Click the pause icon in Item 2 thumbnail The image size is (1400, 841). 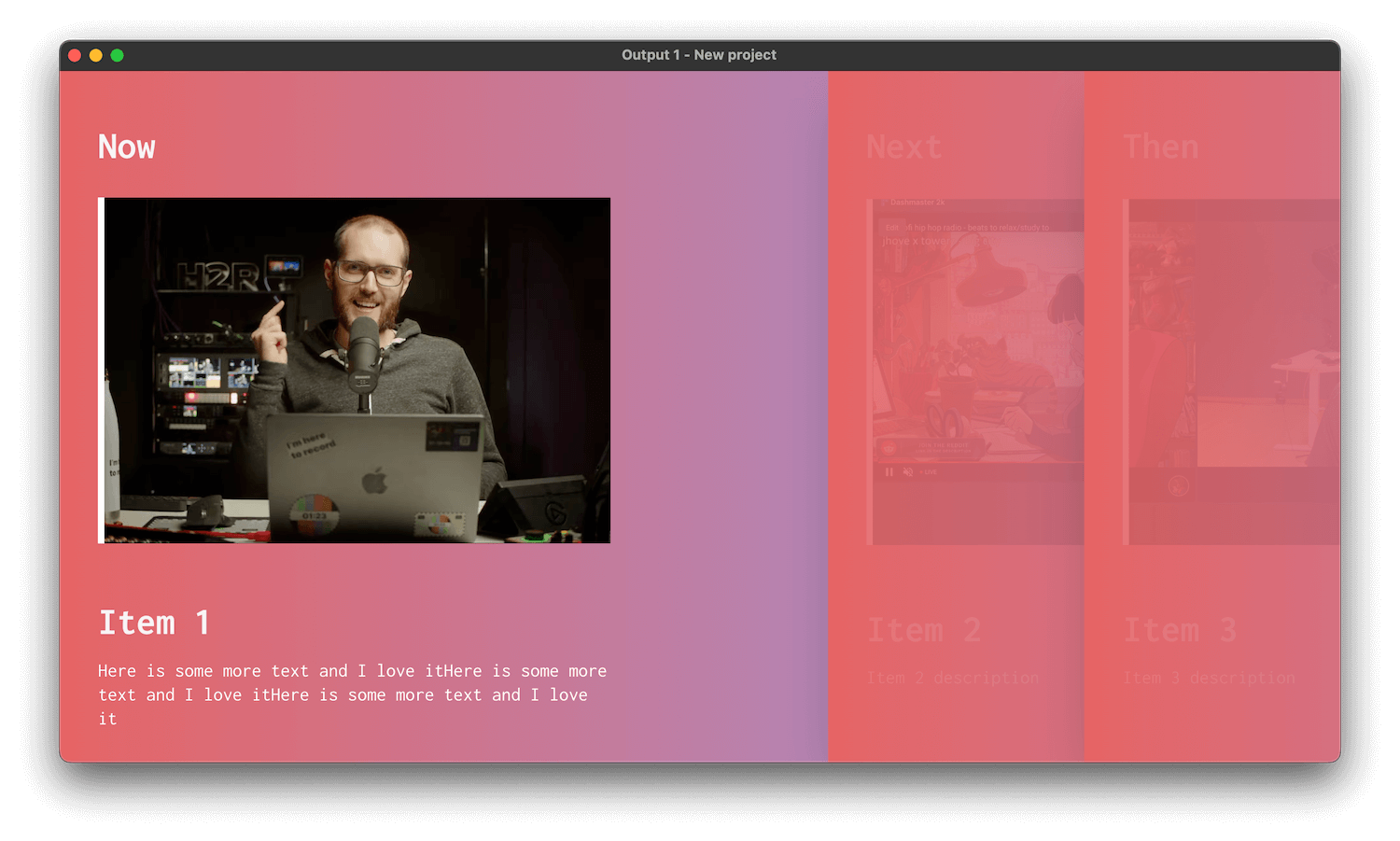tap(889, 472)
